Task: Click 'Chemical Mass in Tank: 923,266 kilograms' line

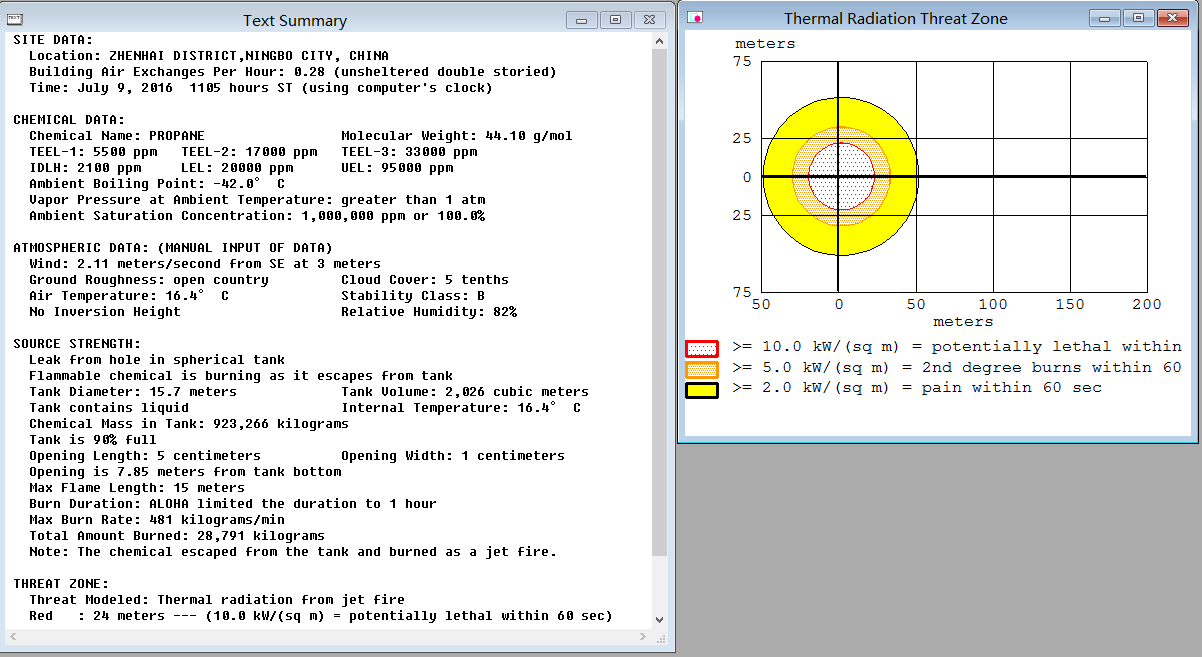Action: 189,424
